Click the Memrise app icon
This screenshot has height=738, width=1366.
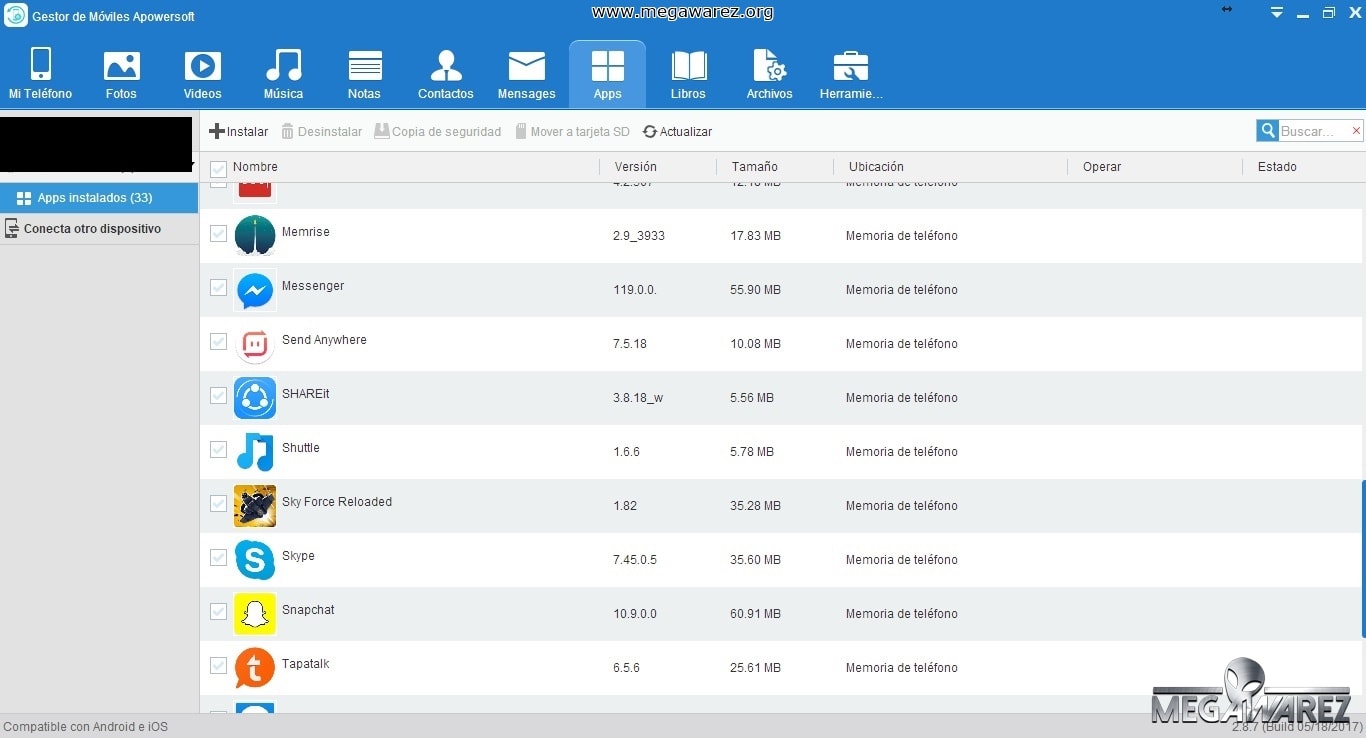255,236
